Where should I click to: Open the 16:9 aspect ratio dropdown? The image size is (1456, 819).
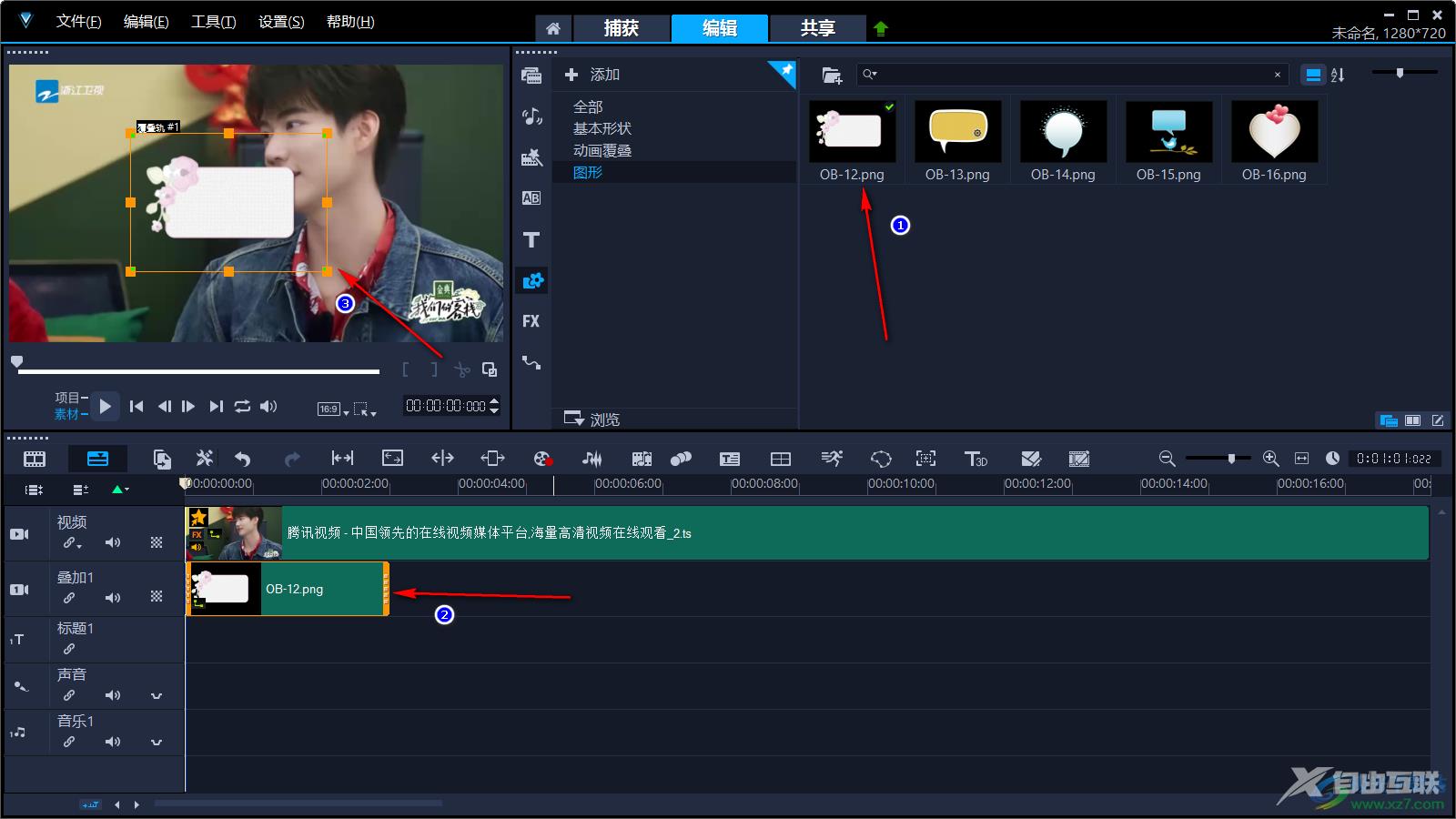pos(333,409)
